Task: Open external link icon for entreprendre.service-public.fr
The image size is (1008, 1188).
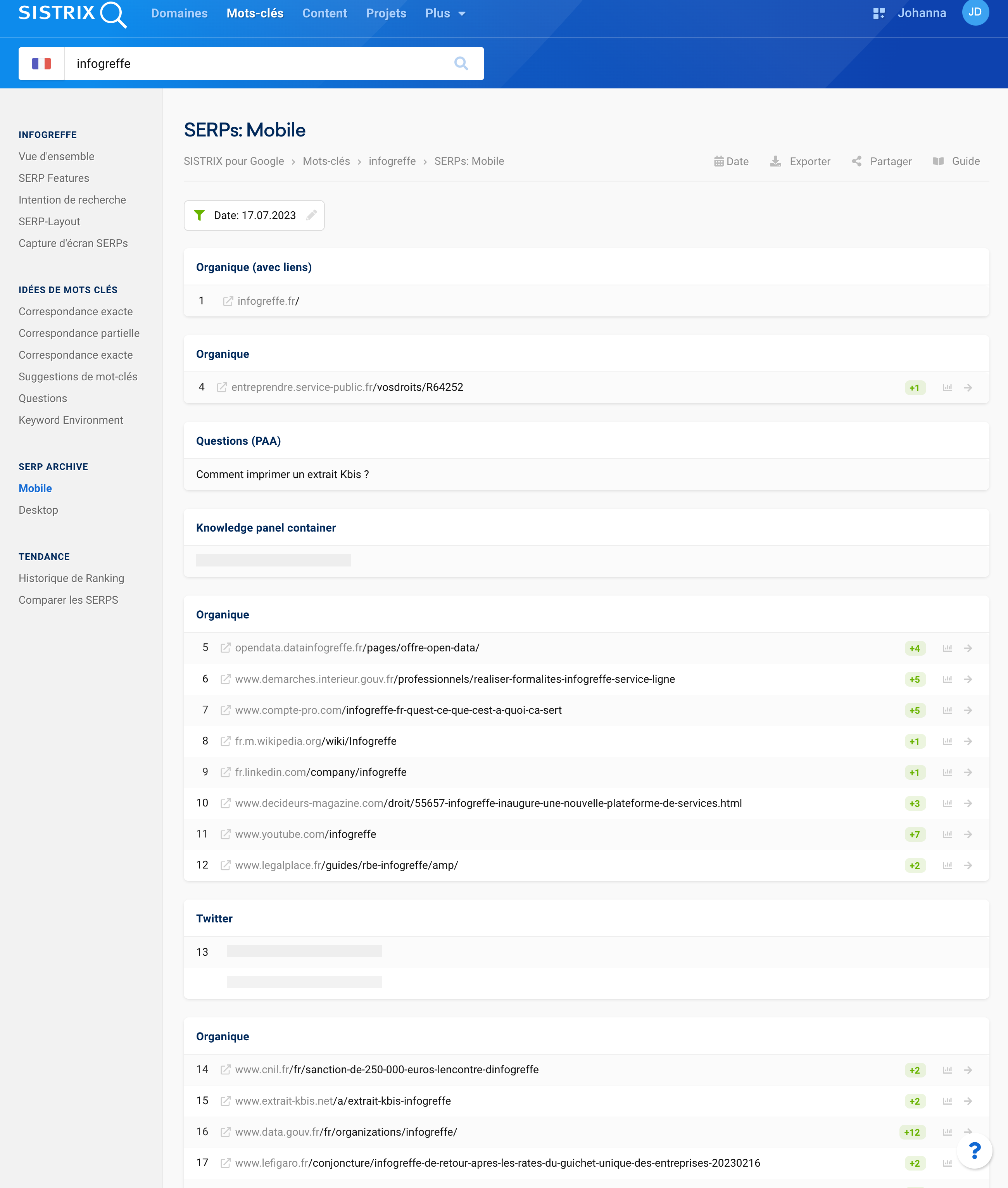Action: (222, 387)
